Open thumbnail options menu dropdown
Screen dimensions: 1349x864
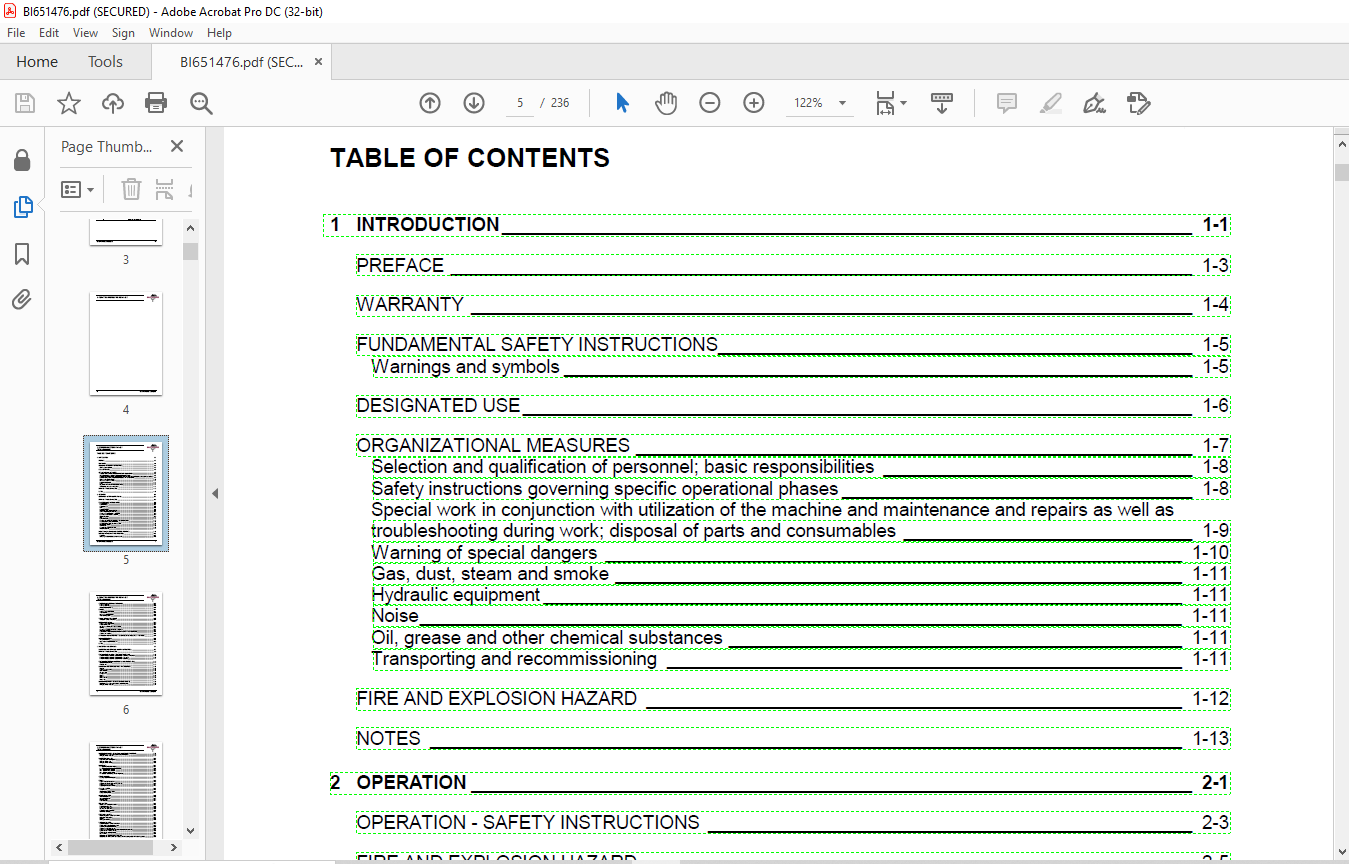(78, 189)
